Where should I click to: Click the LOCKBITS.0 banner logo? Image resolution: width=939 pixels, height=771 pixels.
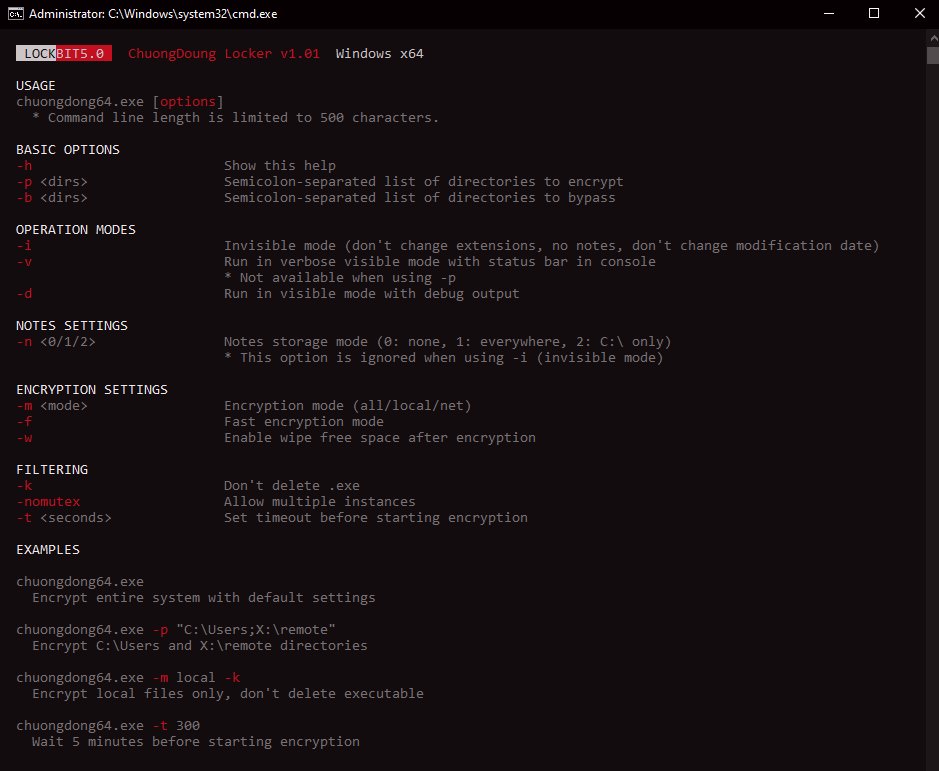click(x=63, y=53)
